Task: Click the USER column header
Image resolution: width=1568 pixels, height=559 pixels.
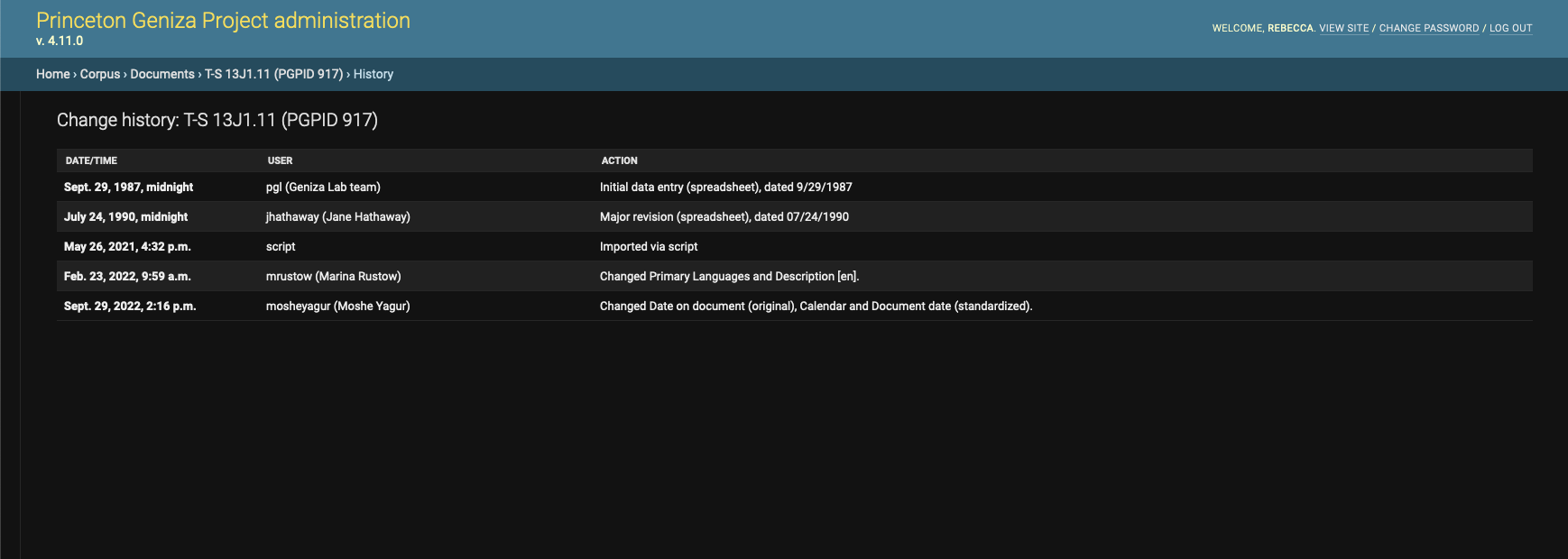Action: click(x=280, y=160)
